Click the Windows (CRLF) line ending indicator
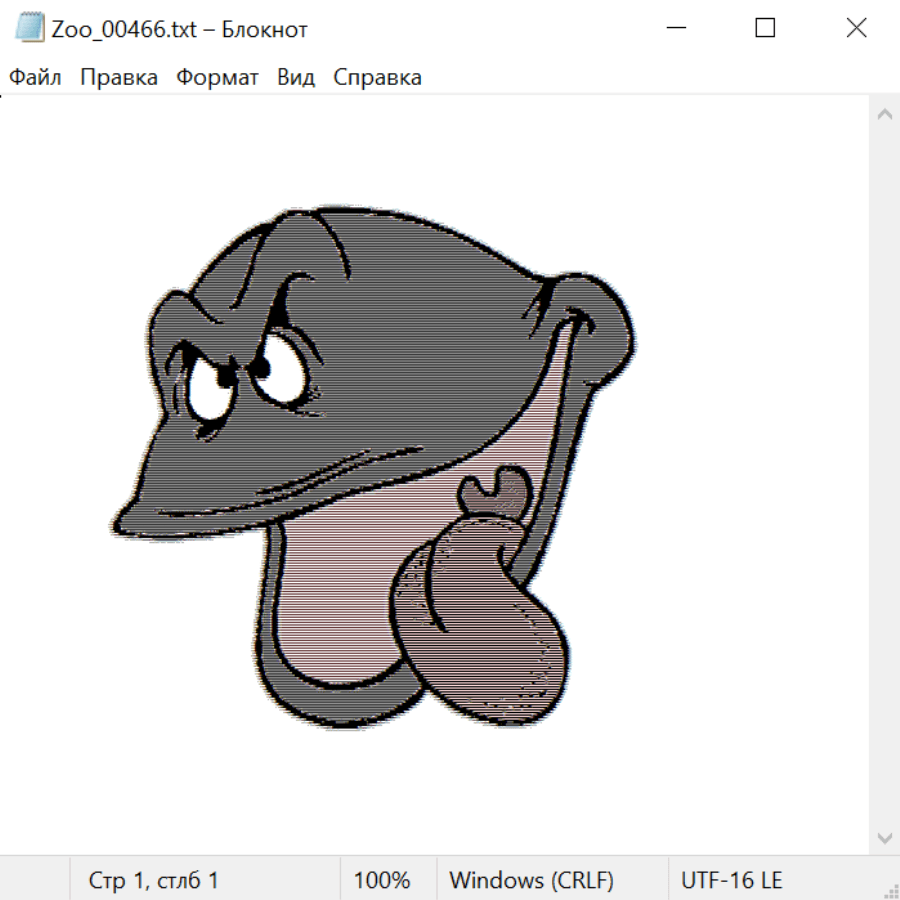 click(531, 880)
